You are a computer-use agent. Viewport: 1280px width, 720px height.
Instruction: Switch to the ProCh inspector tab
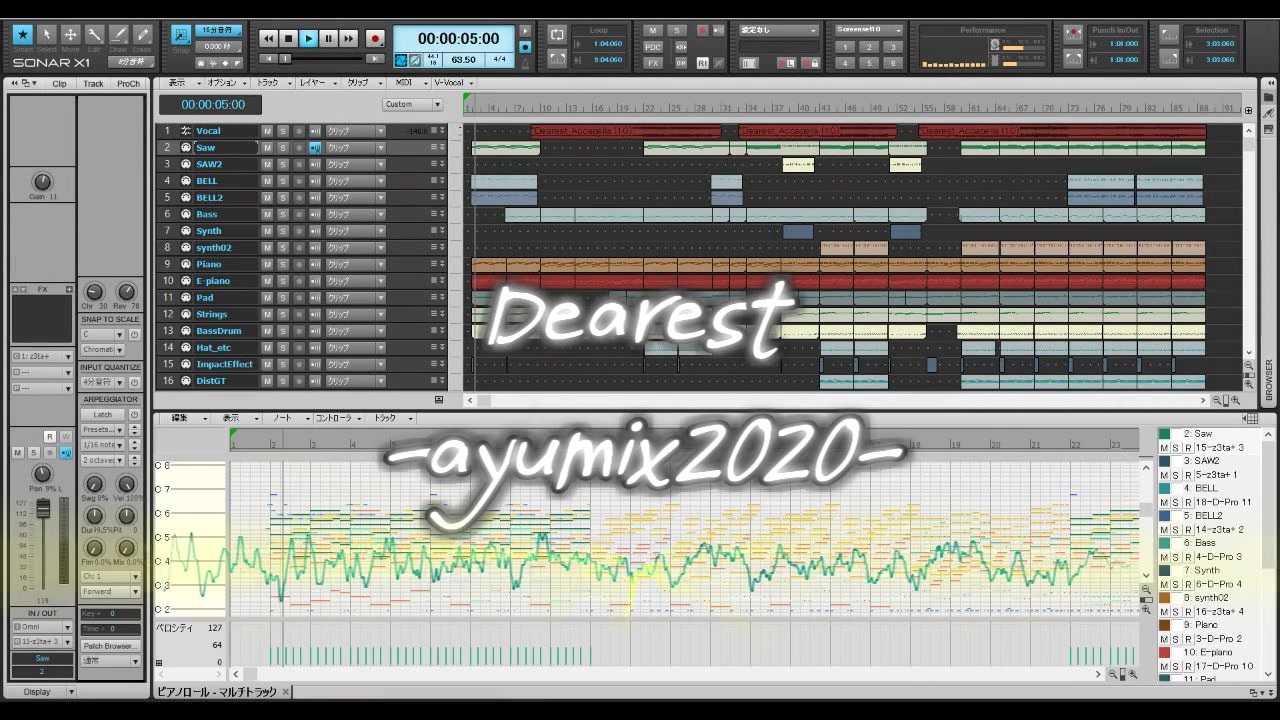128,84
